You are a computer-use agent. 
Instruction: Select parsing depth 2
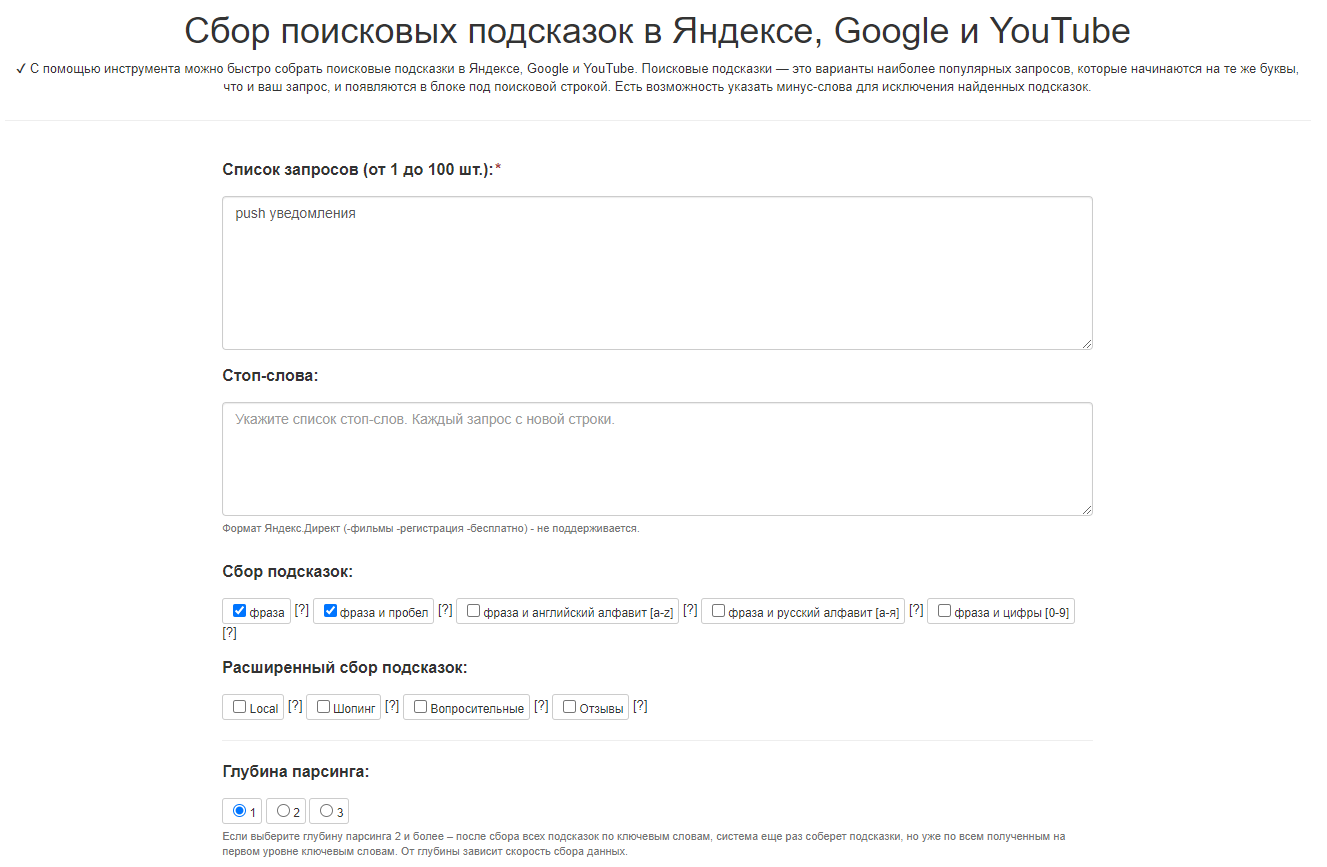(284, 811)
